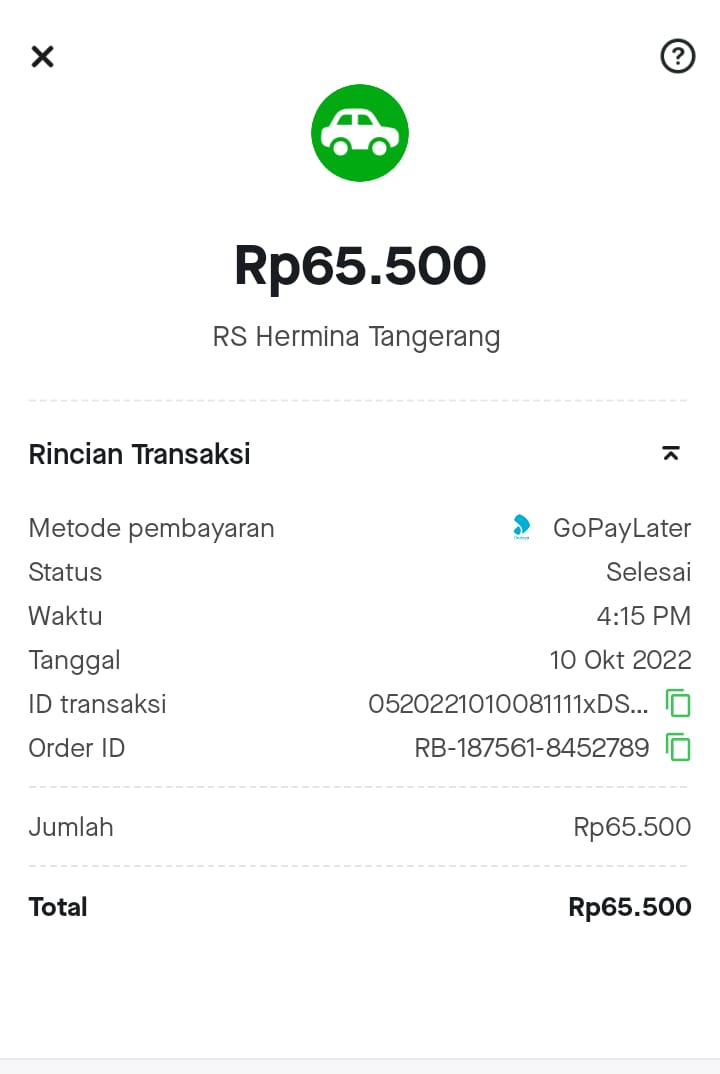
Task: Select the large Rp65.500 amount header
Action: click(360, 266)
